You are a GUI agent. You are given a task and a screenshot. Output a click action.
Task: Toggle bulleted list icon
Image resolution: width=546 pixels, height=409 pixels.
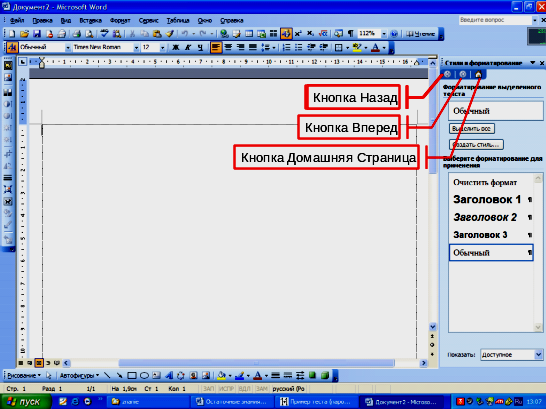299,47
